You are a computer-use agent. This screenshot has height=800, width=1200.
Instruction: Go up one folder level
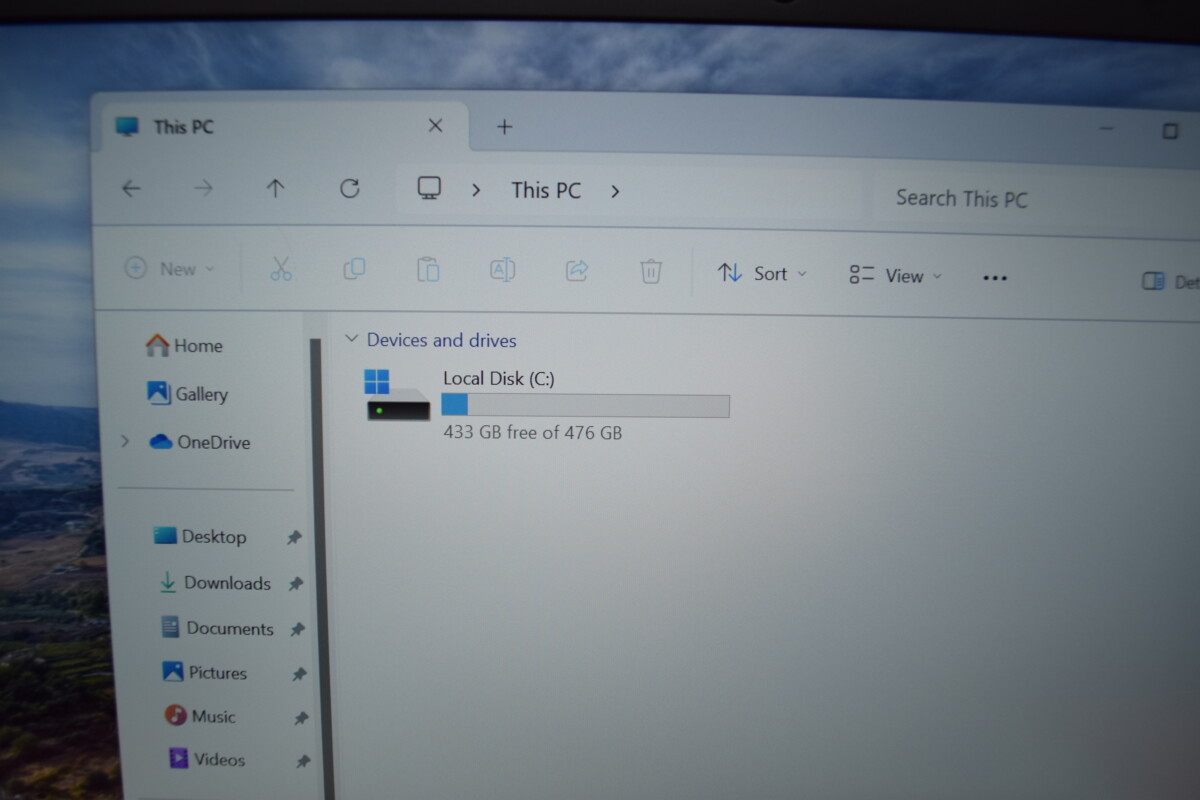[276, 188]
